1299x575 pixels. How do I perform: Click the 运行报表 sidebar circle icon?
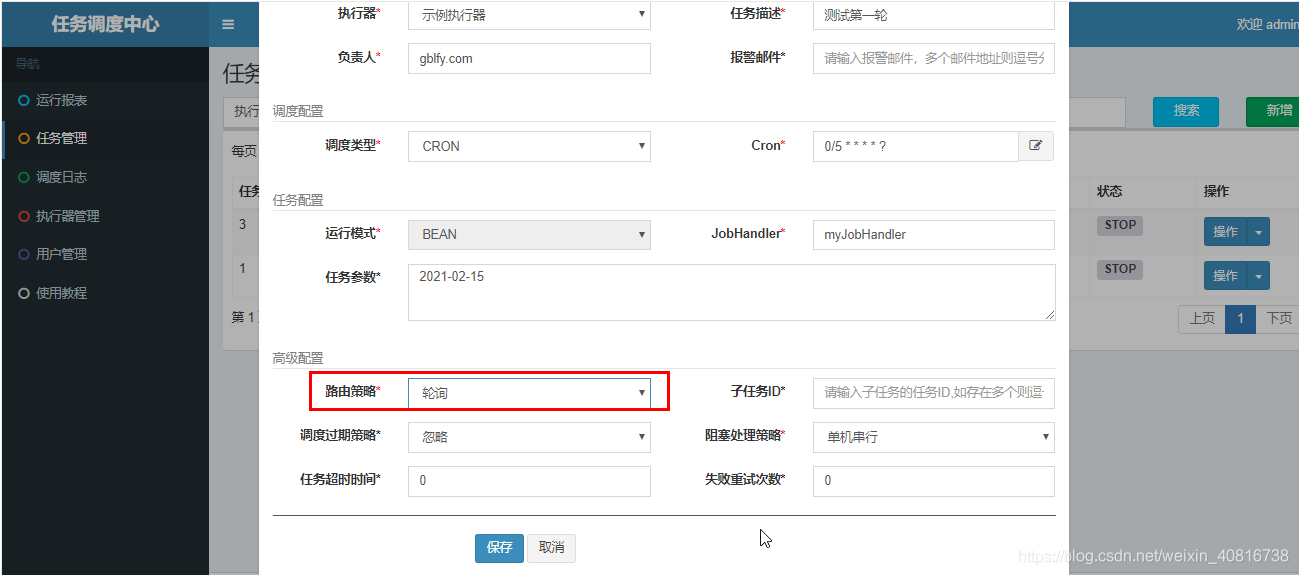[x=24, y=100]
